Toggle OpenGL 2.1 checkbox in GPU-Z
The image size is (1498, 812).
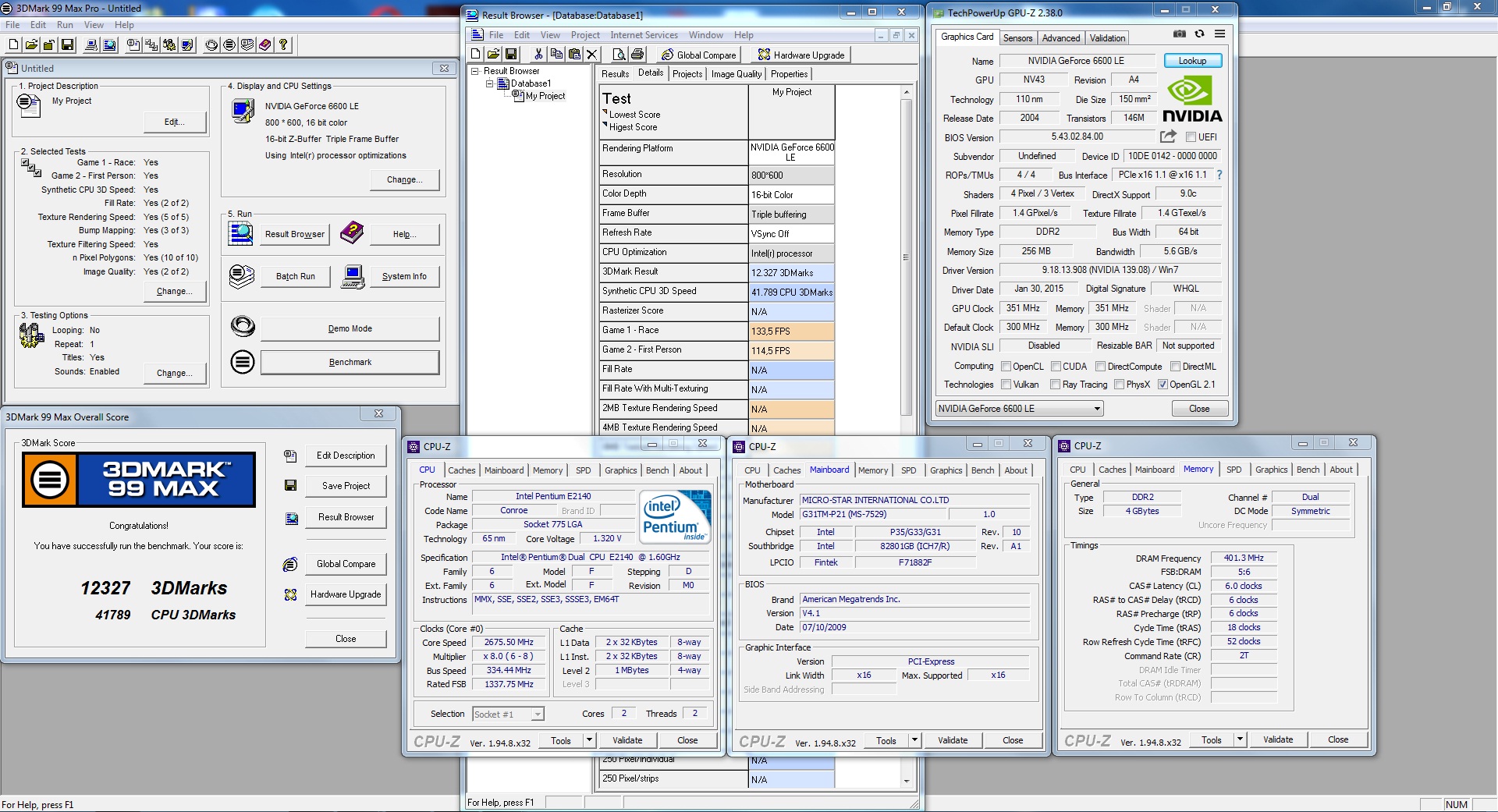[x=1163, y=385]
